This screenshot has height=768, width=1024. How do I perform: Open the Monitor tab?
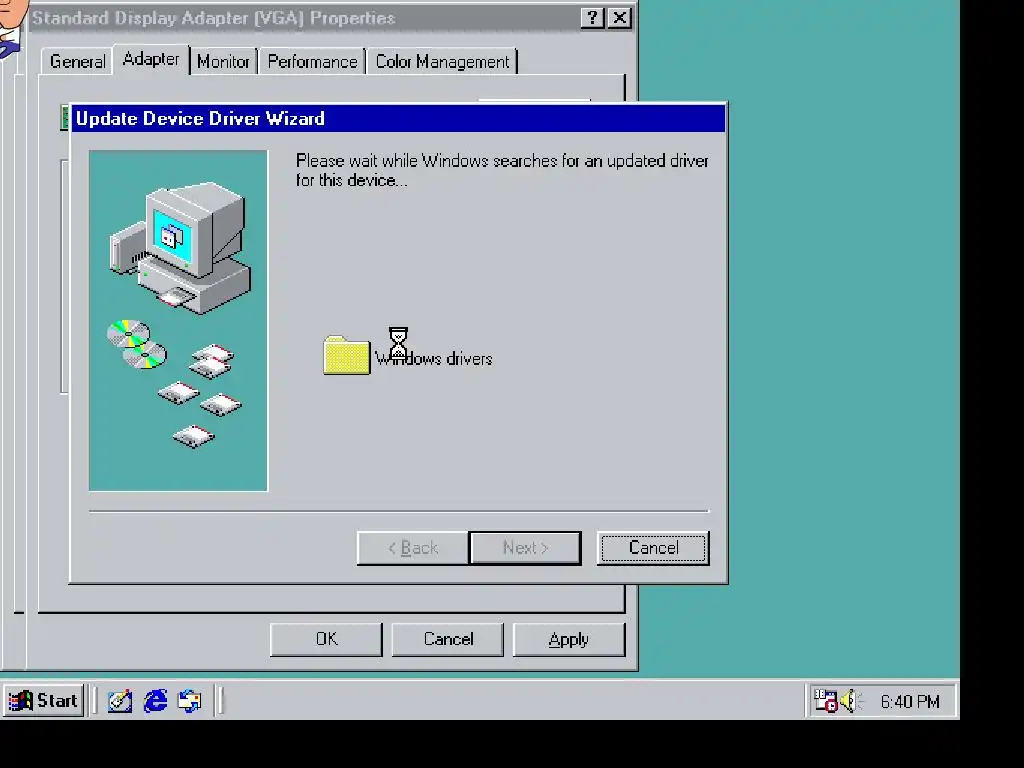tap(223, 61)
